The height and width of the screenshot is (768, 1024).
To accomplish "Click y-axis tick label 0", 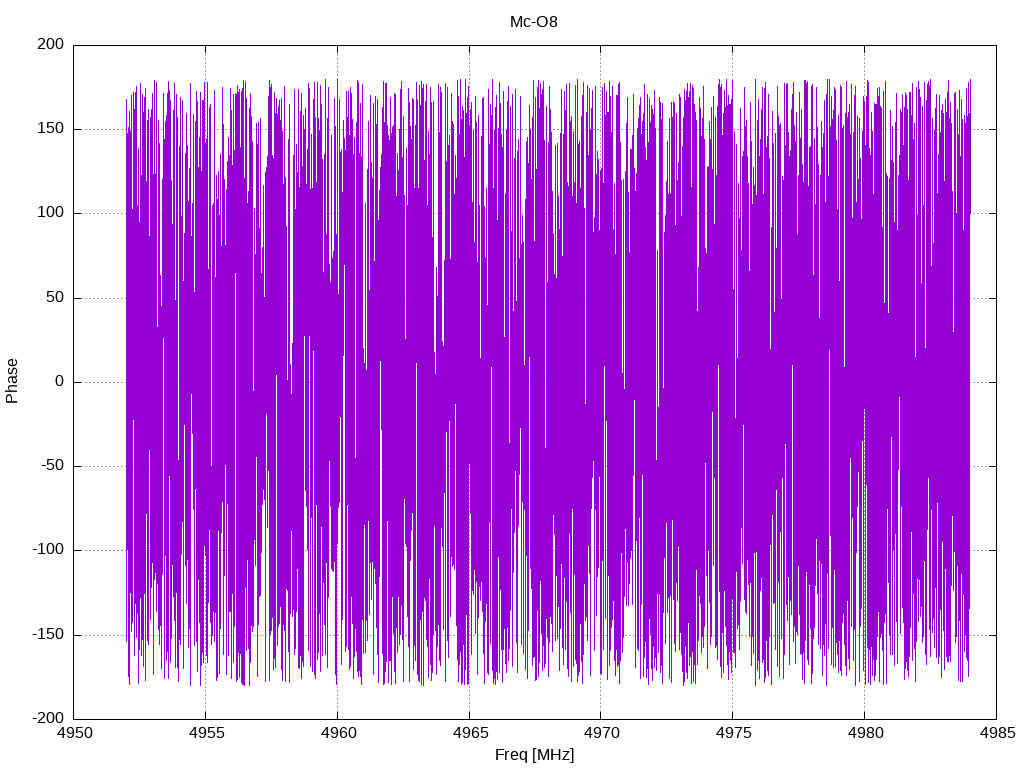I will point(60,381).
